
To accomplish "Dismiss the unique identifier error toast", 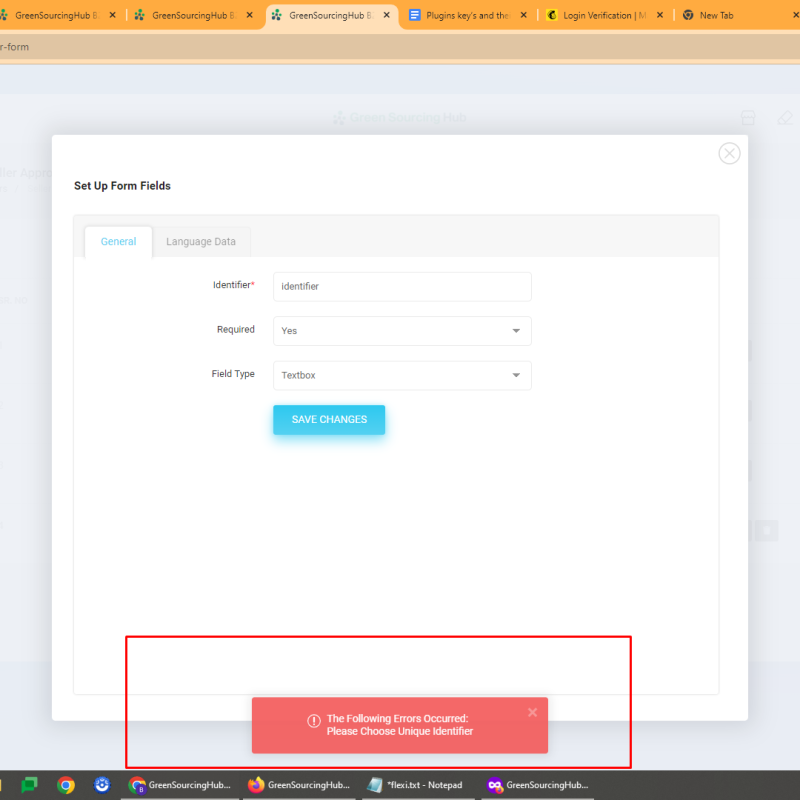I will 532,712.
